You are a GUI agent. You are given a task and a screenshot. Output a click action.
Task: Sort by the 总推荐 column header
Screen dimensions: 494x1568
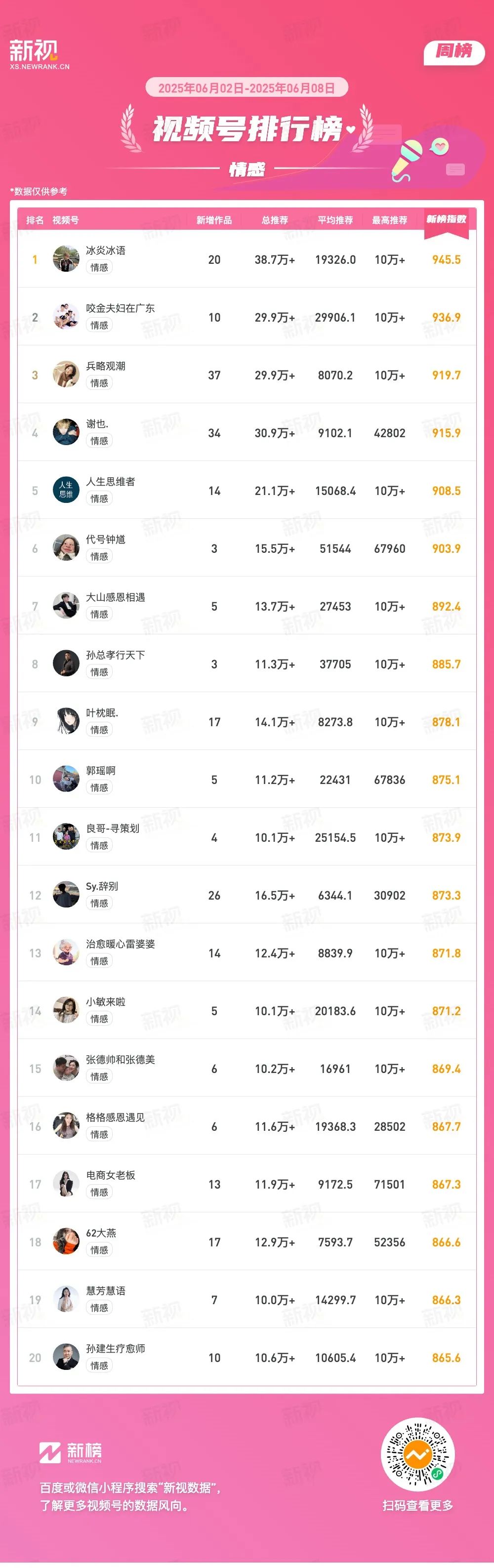[275, 220]
